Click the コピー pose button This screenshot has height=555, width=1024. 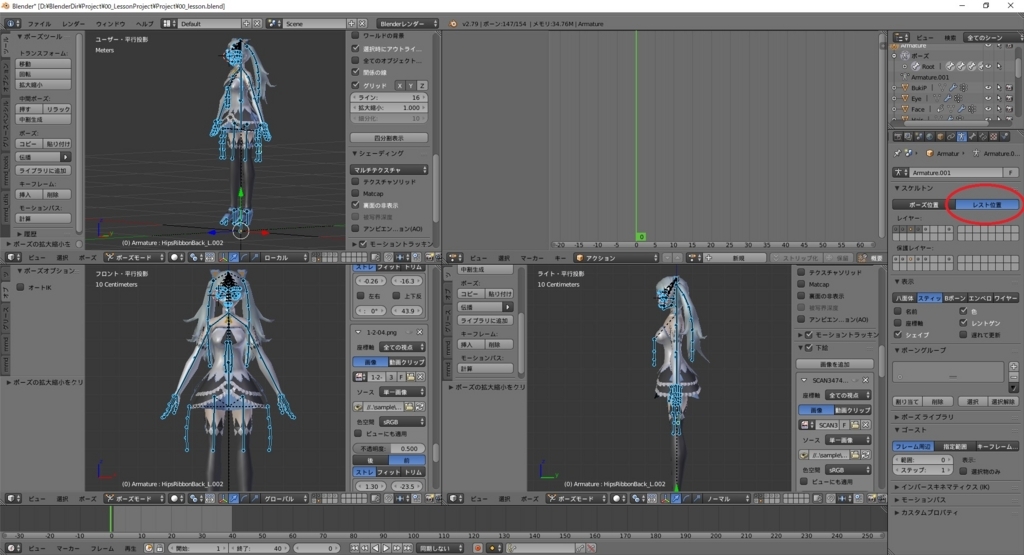(29, 144)
